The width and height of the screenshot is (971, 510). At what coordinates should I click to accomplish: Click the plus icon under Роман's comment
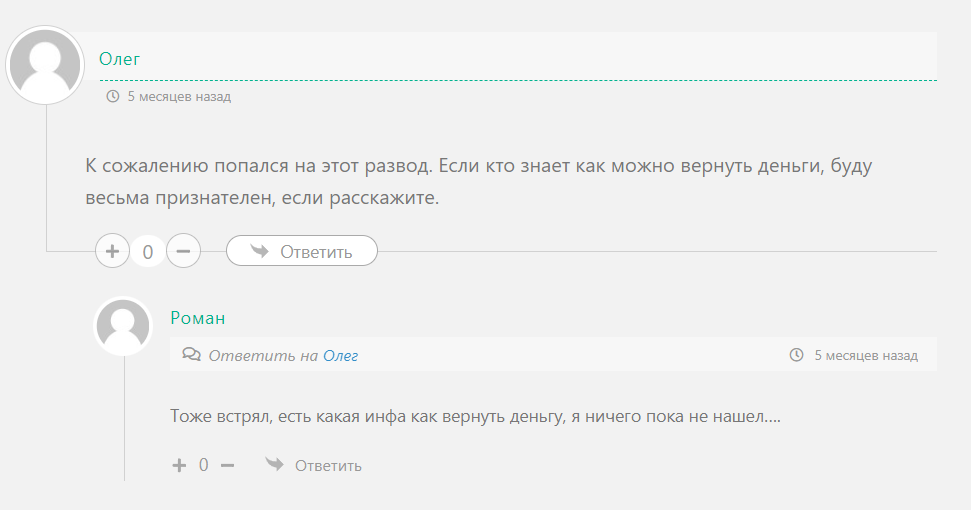click(x=179, y=465)
